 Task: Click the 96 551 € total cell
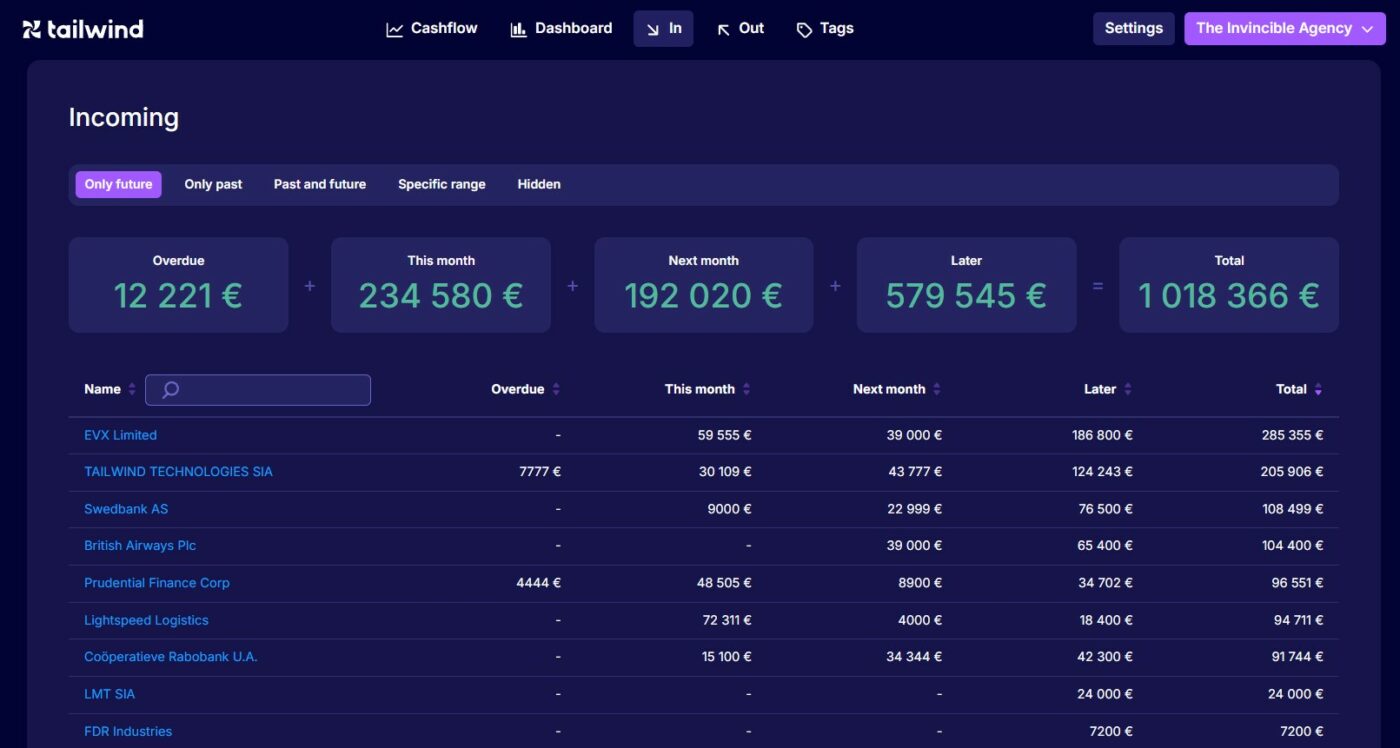(1297, 583)
